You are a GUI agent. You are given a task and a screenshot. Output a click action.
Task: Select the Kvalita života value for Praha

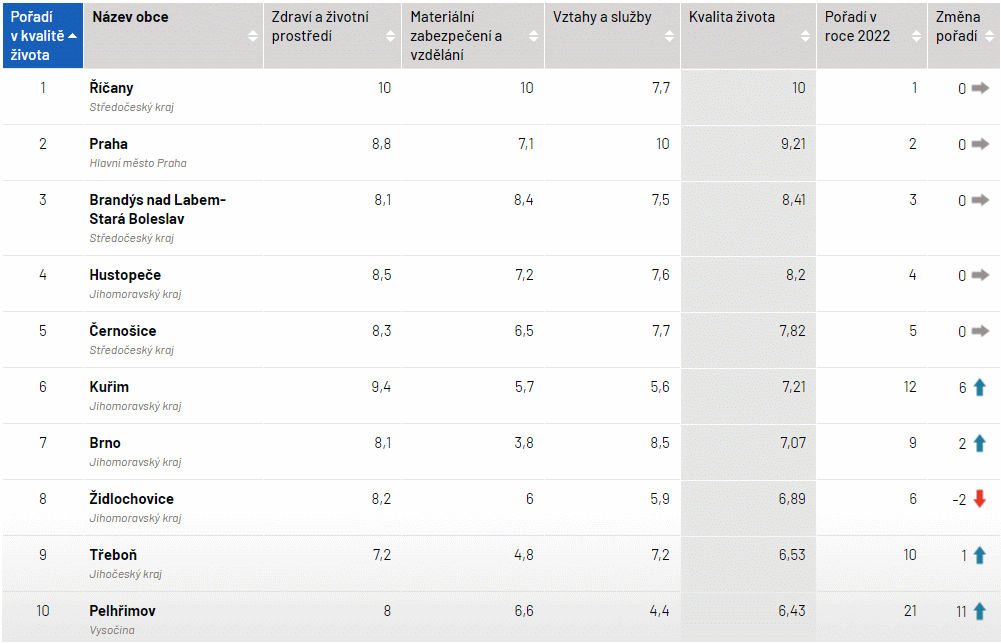click(x=792, y=144)
